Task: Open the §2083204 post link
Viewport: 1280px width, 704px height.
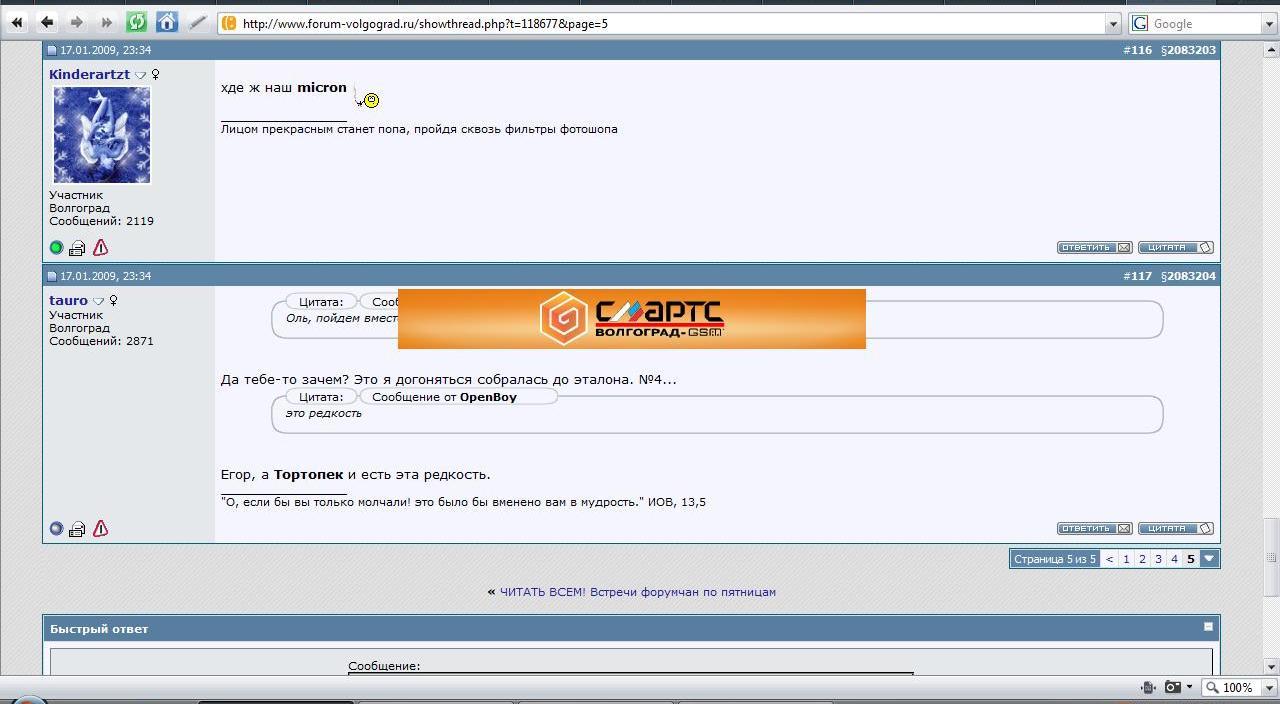Action: point(1188,276)
